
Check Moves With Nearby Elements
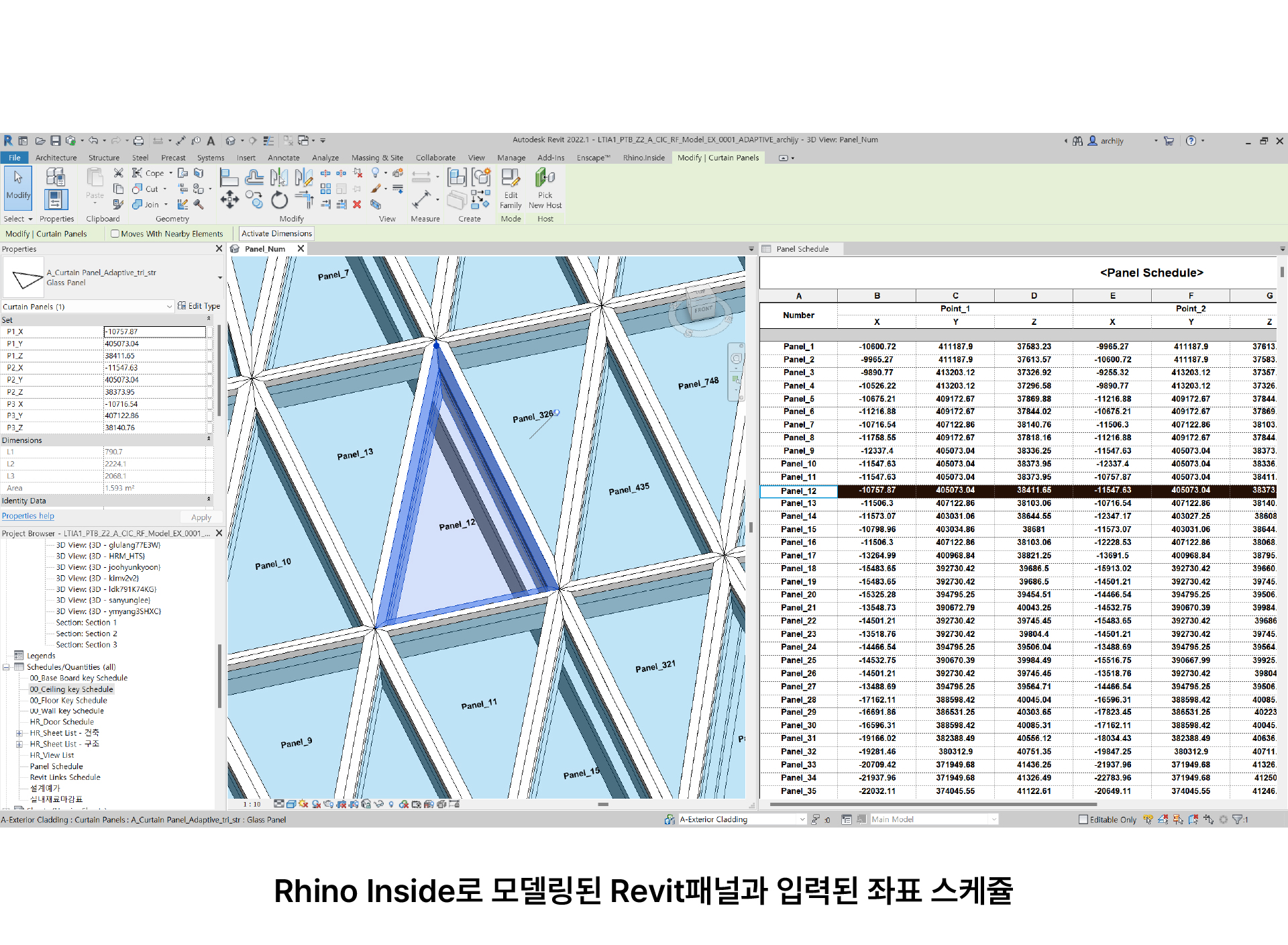point(115,234)
